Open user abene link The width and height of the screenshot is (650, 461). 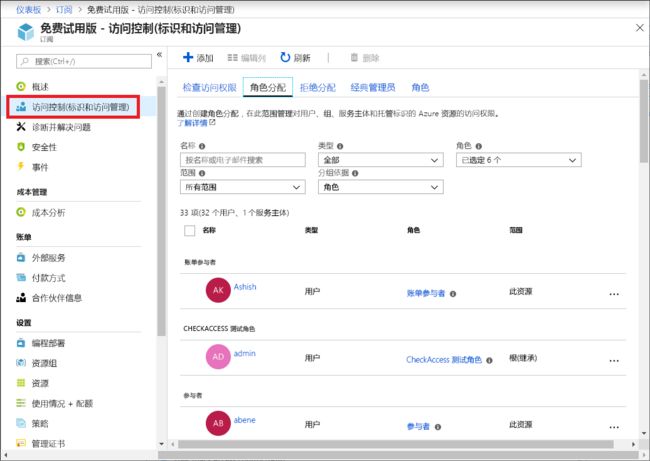click(x=245, y=420)
